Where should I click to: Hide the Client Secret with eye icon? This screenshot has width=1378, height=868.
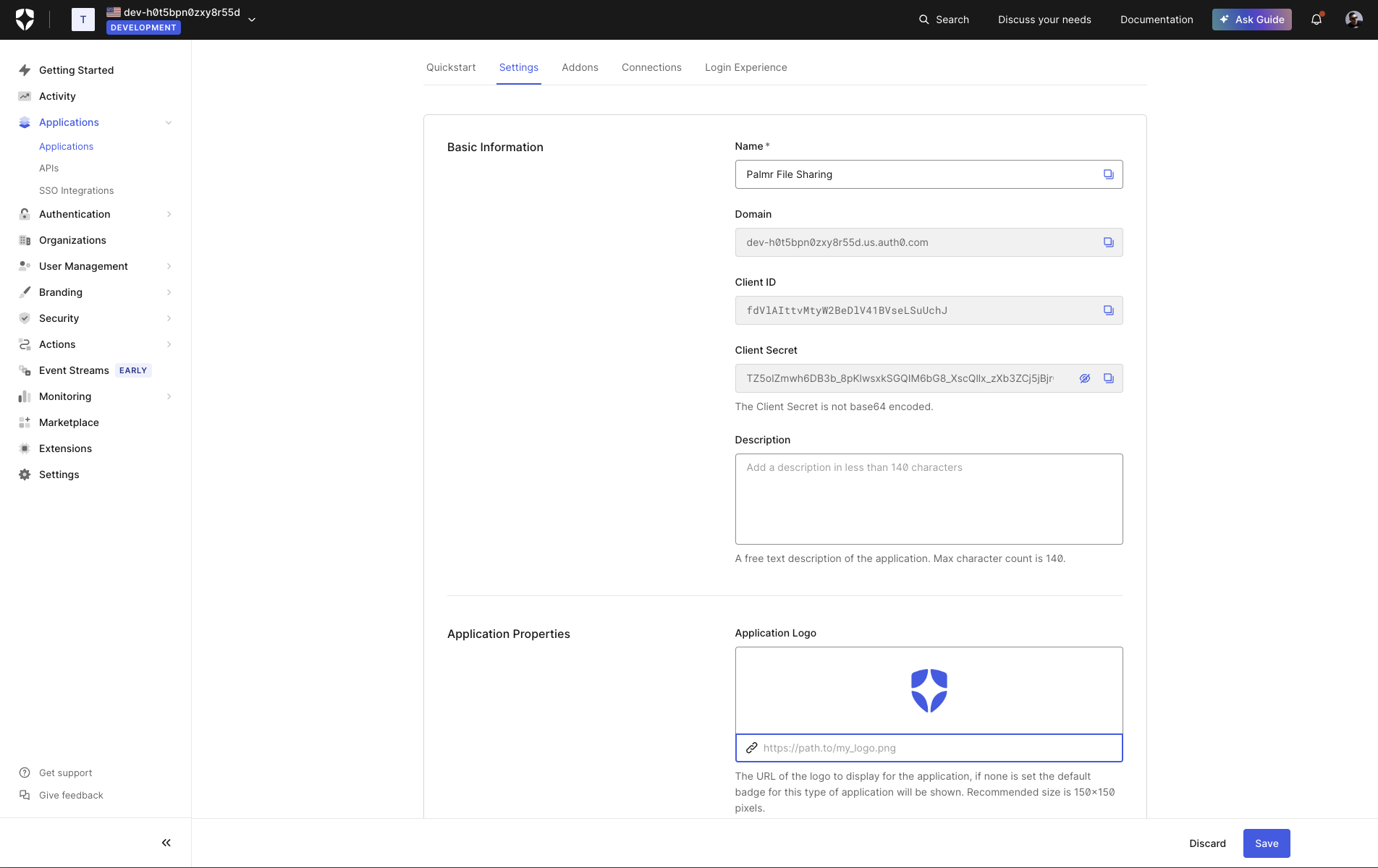point(1085,378)
